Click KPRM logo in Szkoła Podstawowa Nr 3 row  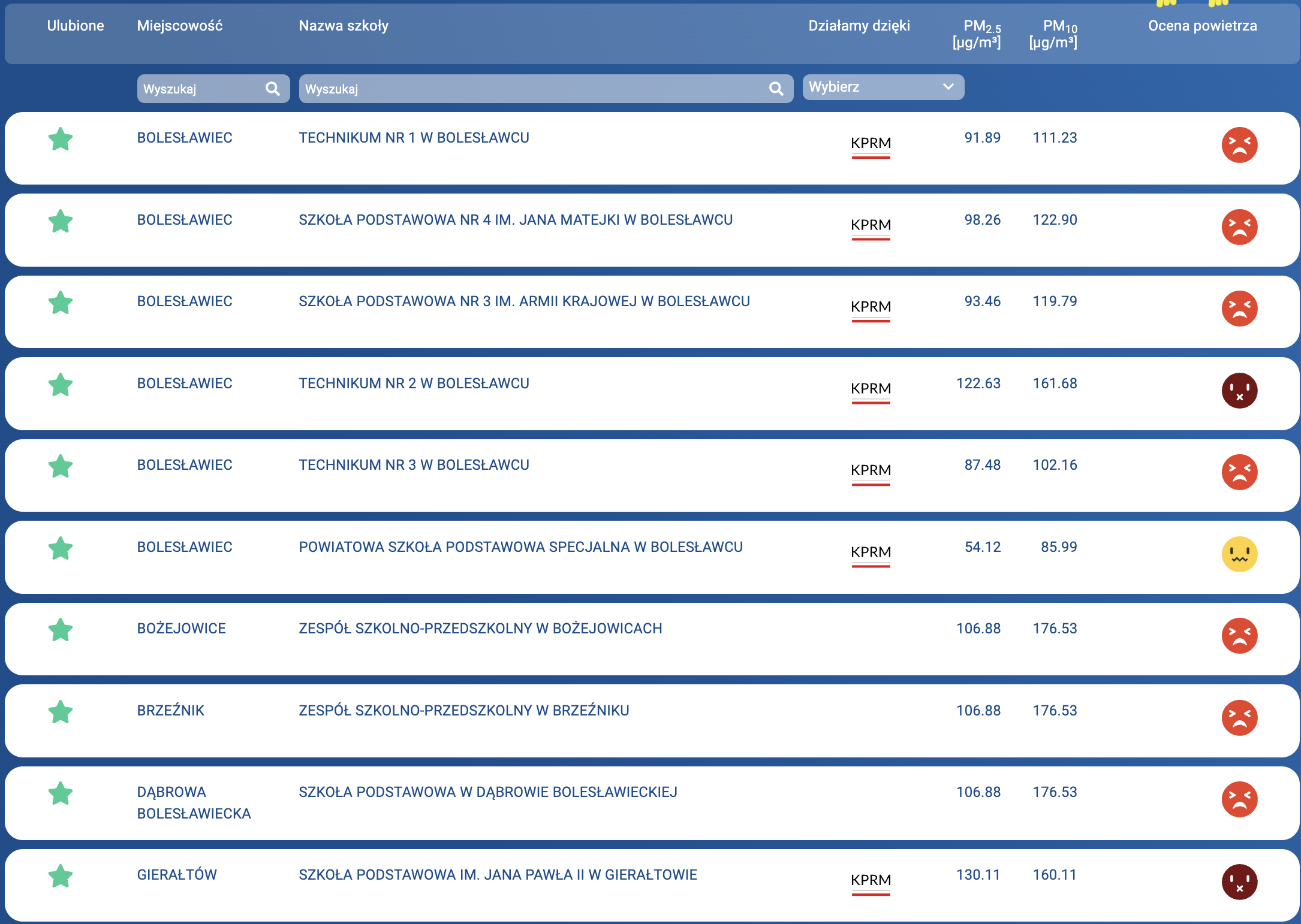pos(871,310)
